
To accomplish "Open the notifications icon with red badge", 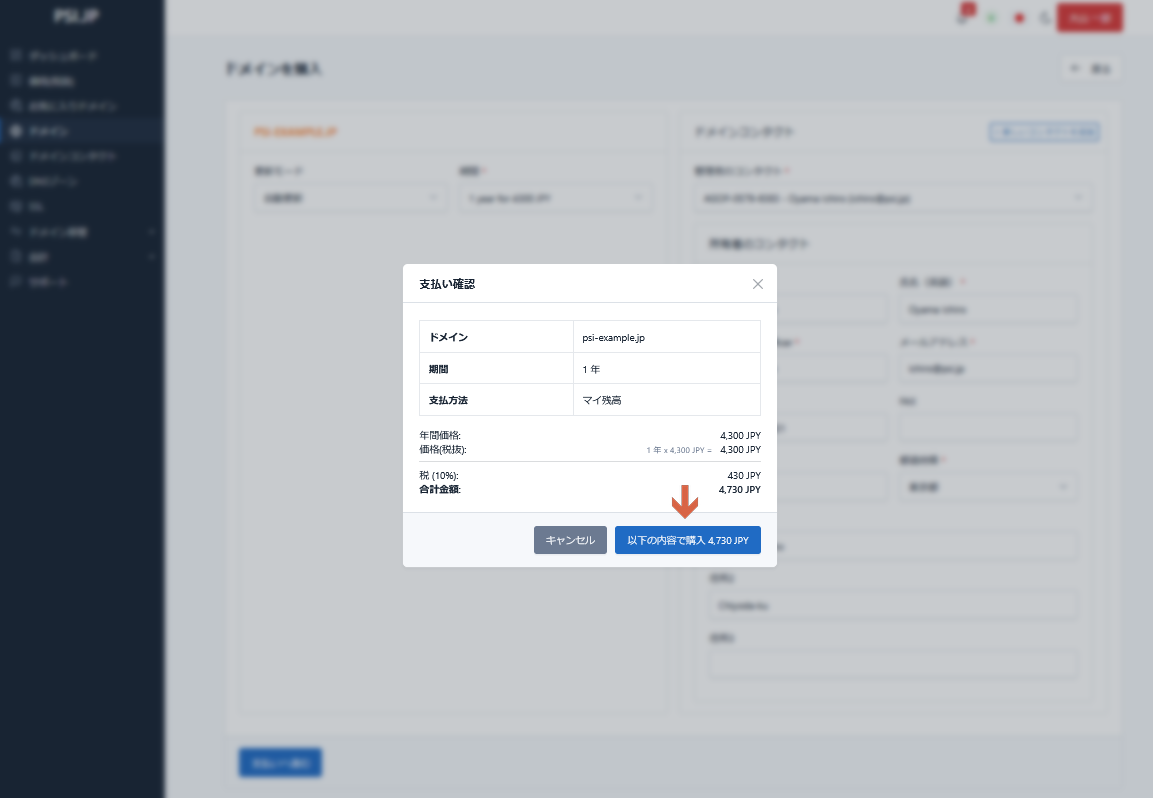I will pos(963,18).
